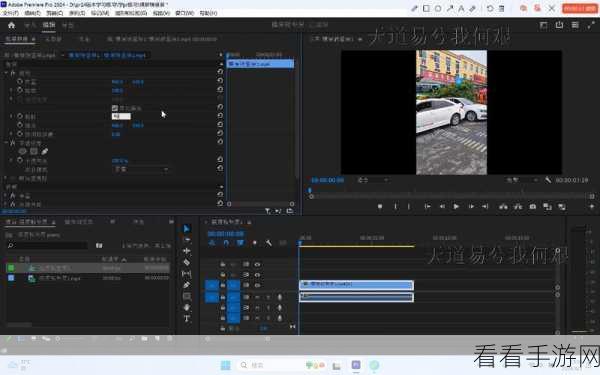This screenshot has height=375, width=600.
Task: Collapse the Opacity effect group
Action: (x=6, y=143)
